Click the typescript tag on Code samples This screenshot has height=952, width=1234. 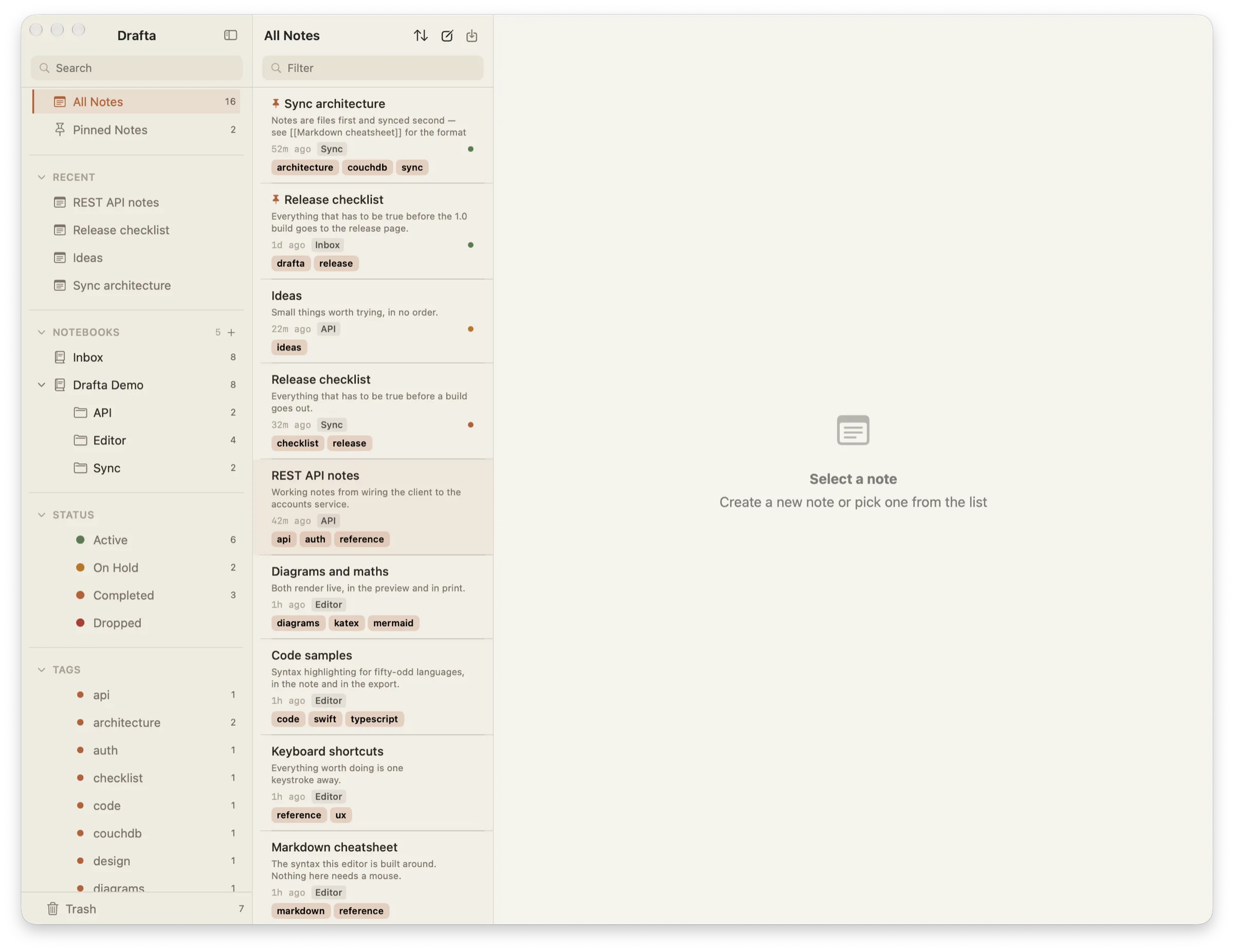[x=374, y=719]
